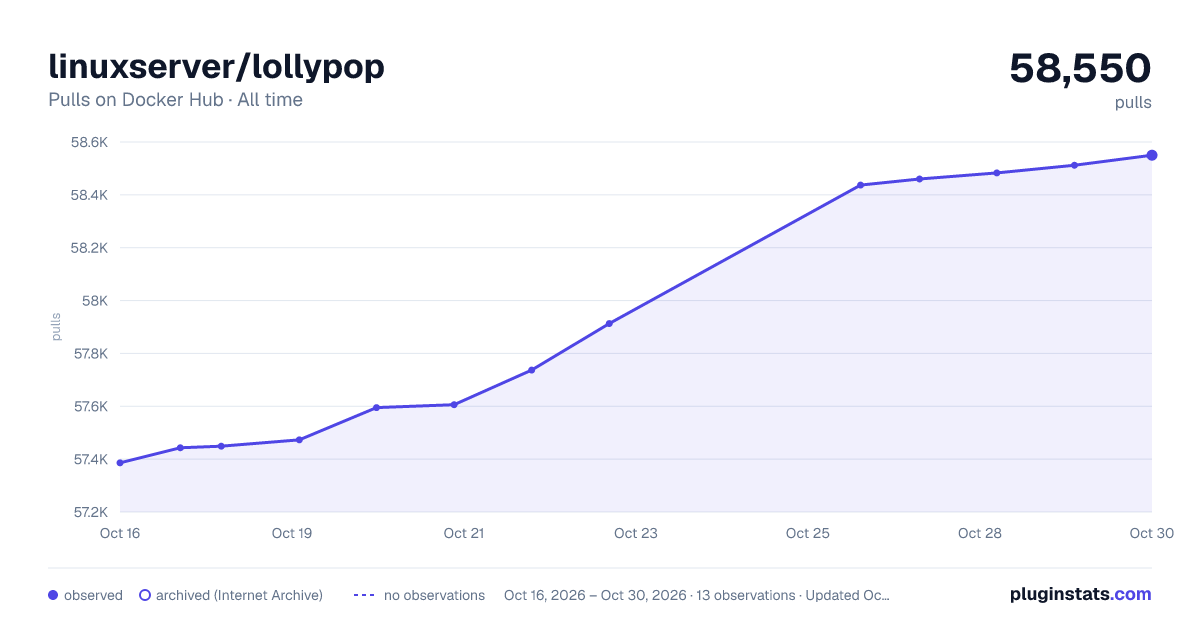Viewport: 1200px width, 630px height.
Task: Click the 57.2K y-axis label
Action: (89, 513)
